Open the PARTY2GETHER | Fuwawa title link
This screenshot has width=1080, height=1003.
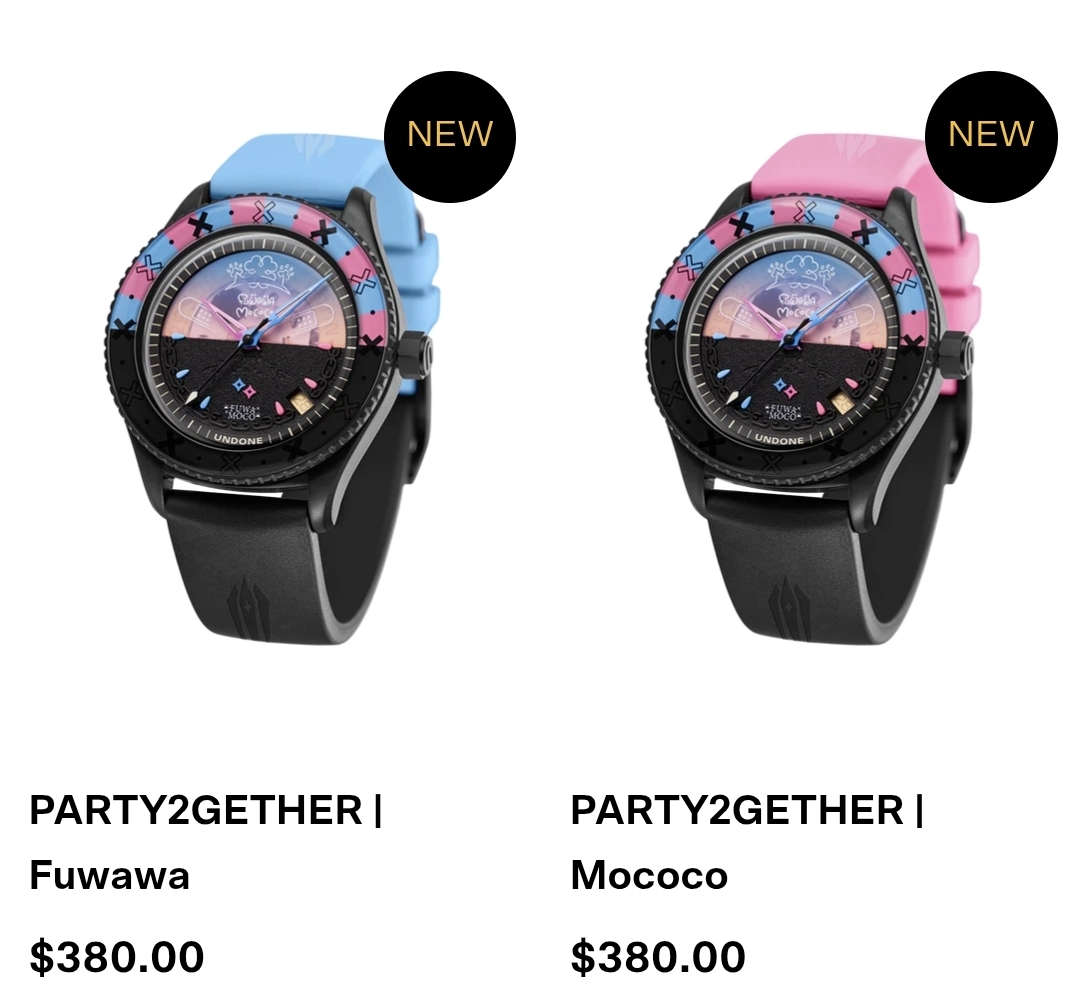tap(206, 842)
